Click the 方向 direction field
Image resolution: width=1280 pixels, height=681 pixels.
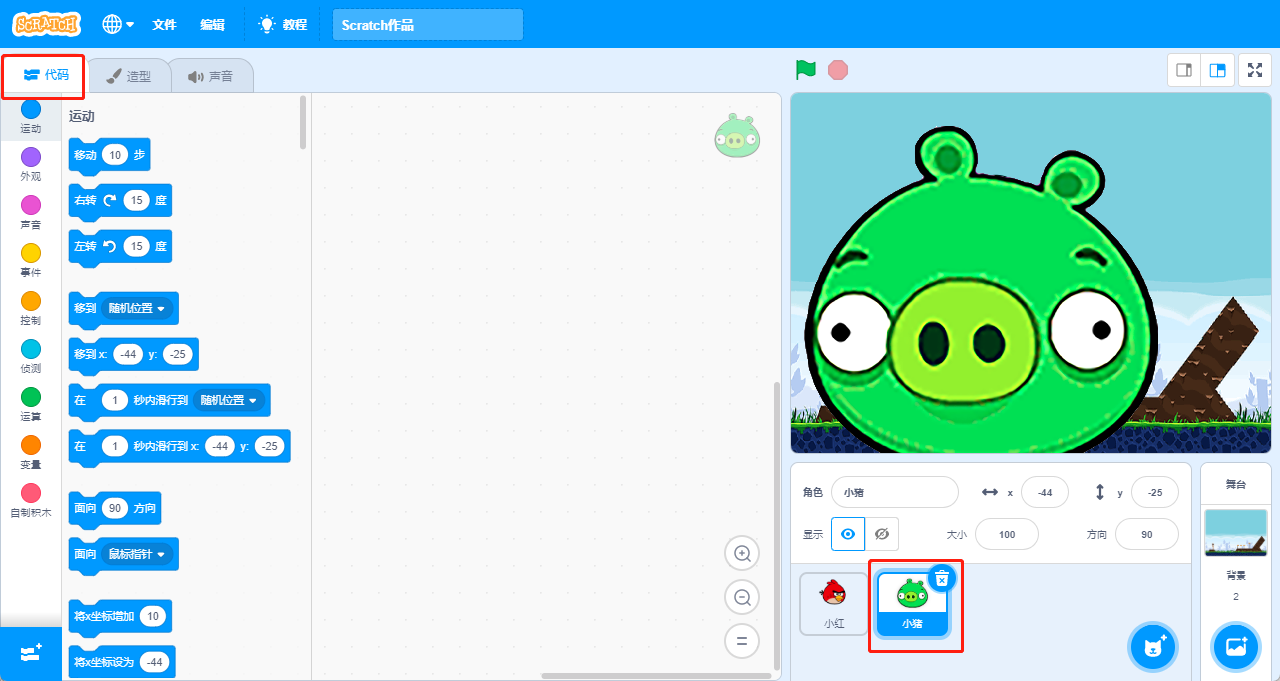click(1147, 534)
